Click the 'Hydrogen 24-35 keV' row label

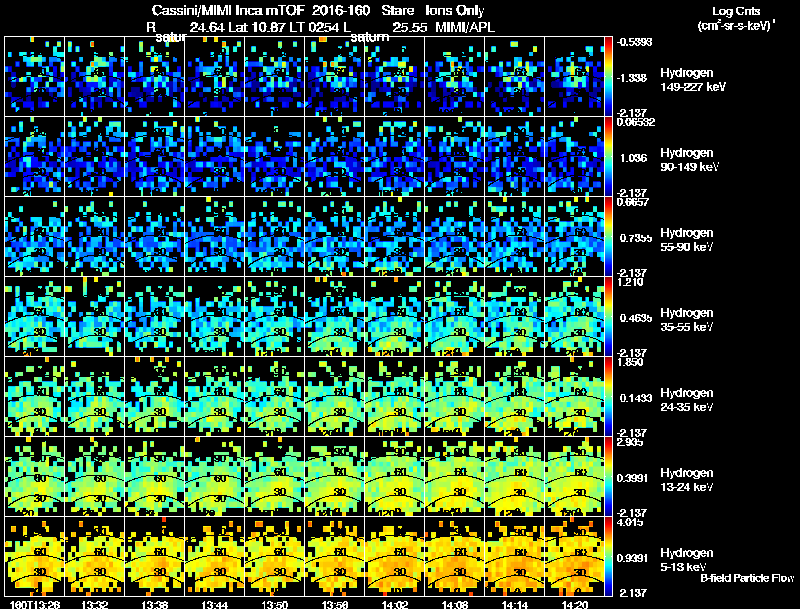[x=687, y=400]
